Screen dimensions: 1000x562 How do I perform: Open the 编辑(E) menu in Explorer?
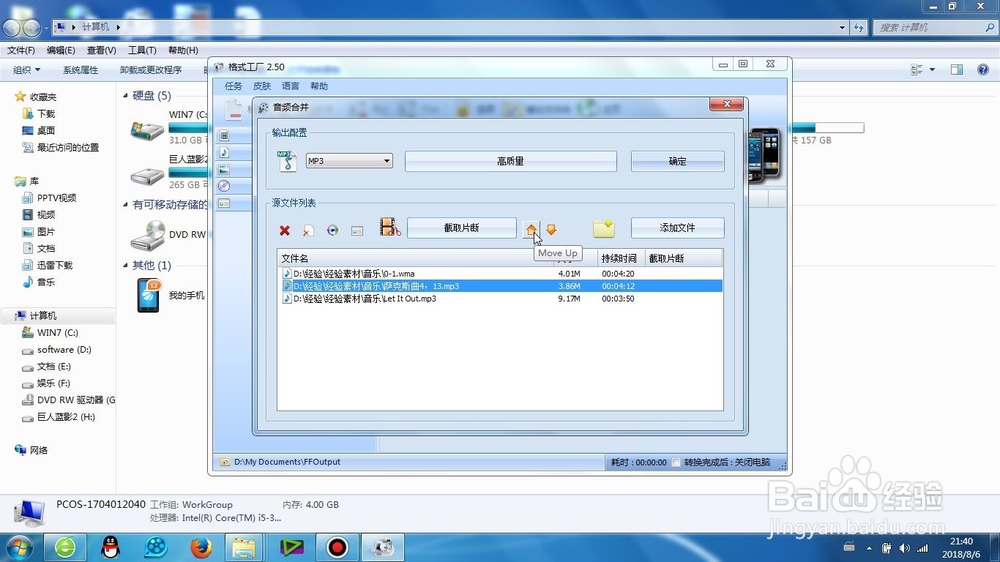click(x=61, y=50)
